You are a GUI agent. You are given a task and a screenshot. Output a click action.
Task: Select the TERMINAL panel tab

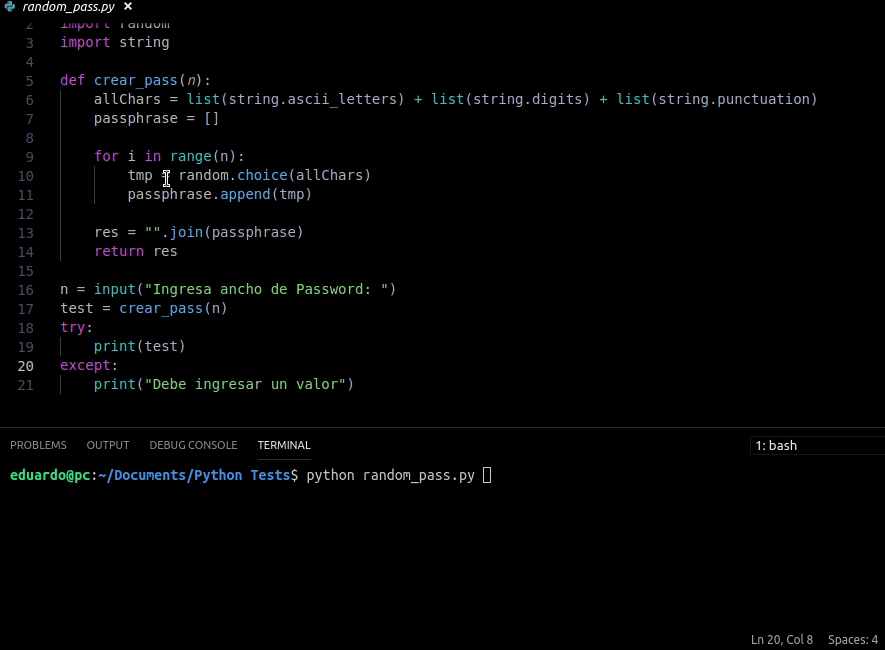[284, 445]
